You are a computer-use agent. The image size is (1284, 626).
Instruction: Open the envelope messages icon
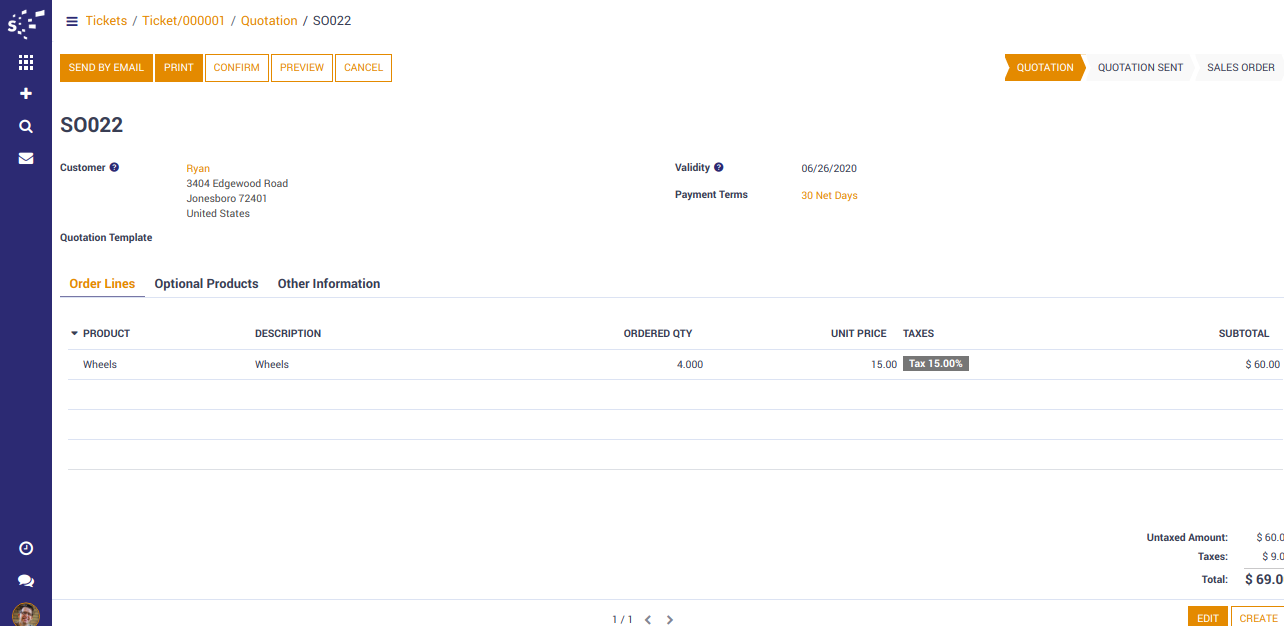(26, 158)
